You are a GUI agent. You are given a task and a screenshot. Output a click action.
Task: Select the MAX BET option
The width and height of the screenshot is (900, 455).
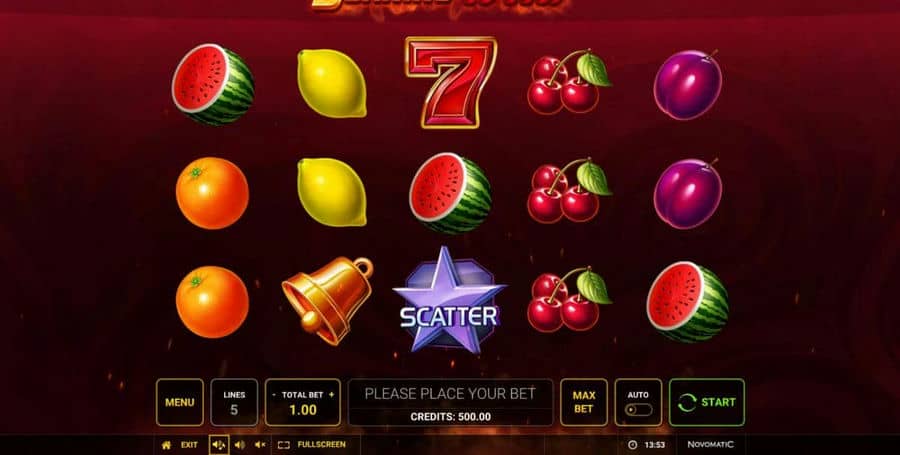tap(584, 402)
